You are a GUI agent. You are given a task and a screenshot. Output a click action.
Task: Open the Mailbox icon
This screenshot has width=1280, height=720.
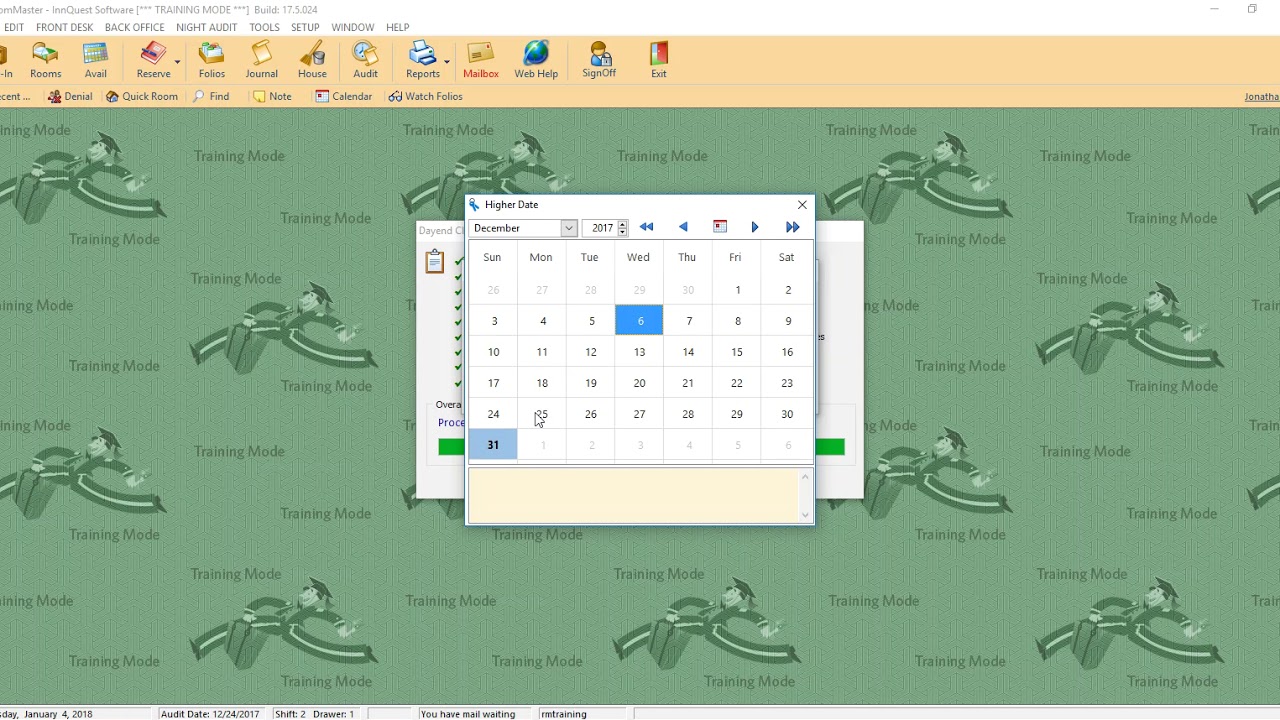[x=481, y=60]
